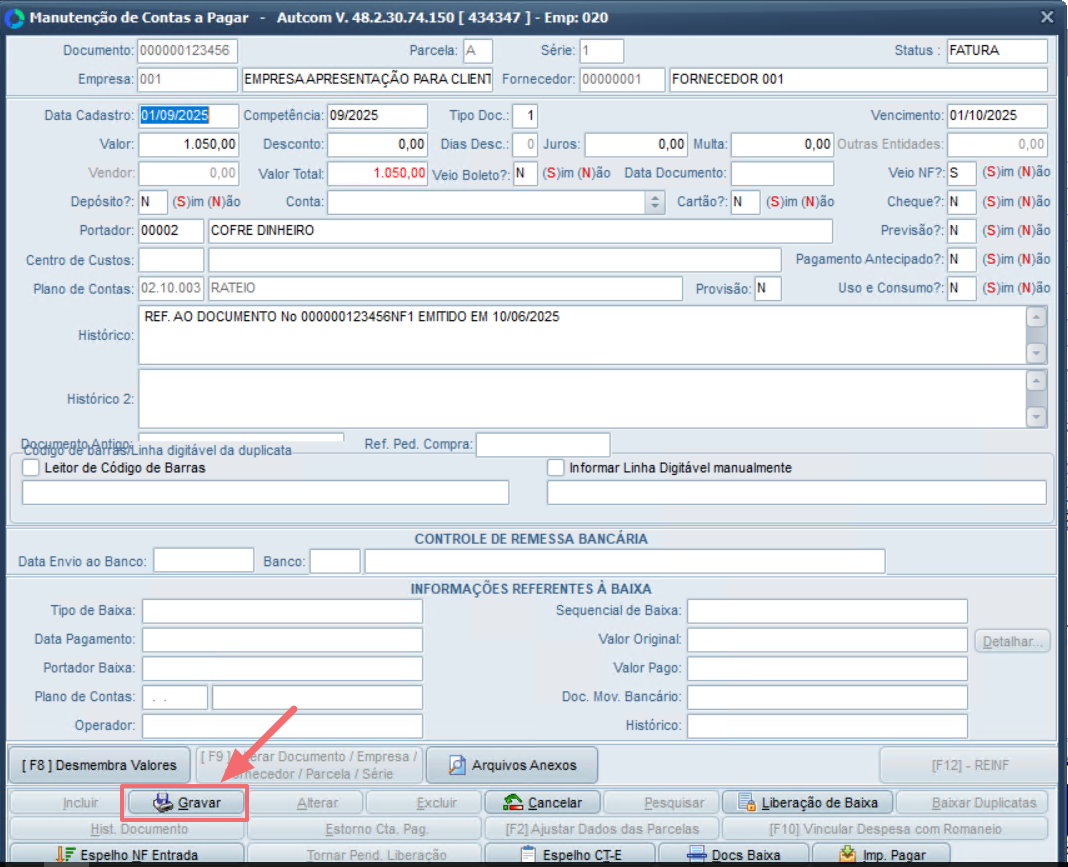
Task: Click the F12 REINF button
Action: pyautogui.click(x=969, y=765)
